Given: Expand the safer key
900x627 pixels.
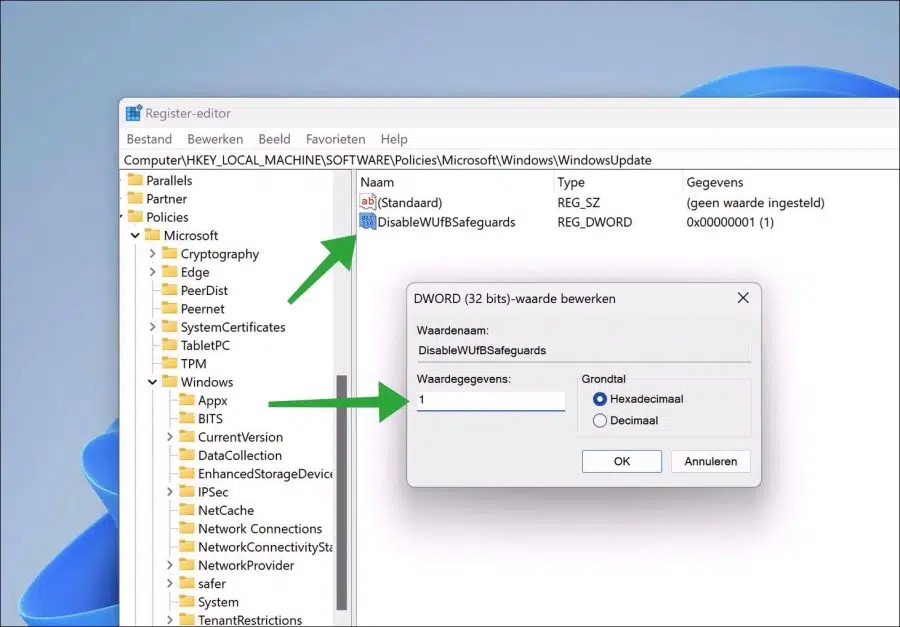Looking at the screenshot, I should pos(170,585).
